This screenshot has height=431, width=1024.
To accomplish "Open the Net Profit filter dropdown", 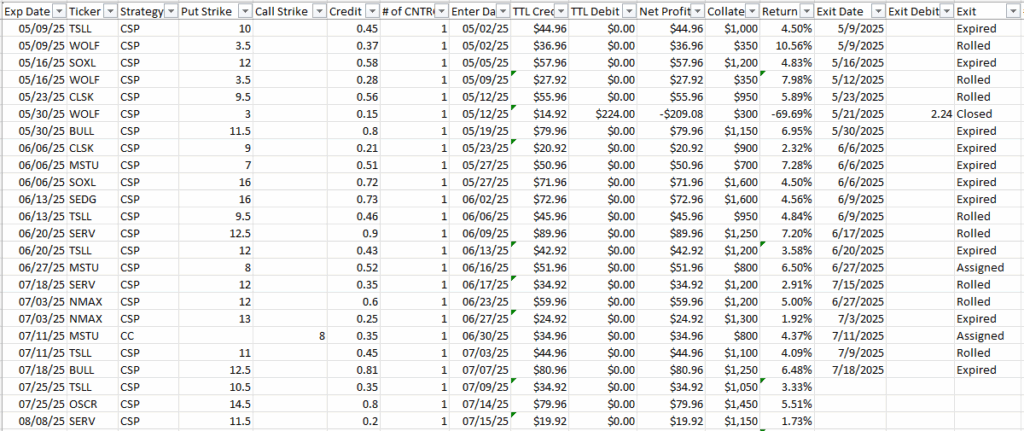I will point(695,12).
